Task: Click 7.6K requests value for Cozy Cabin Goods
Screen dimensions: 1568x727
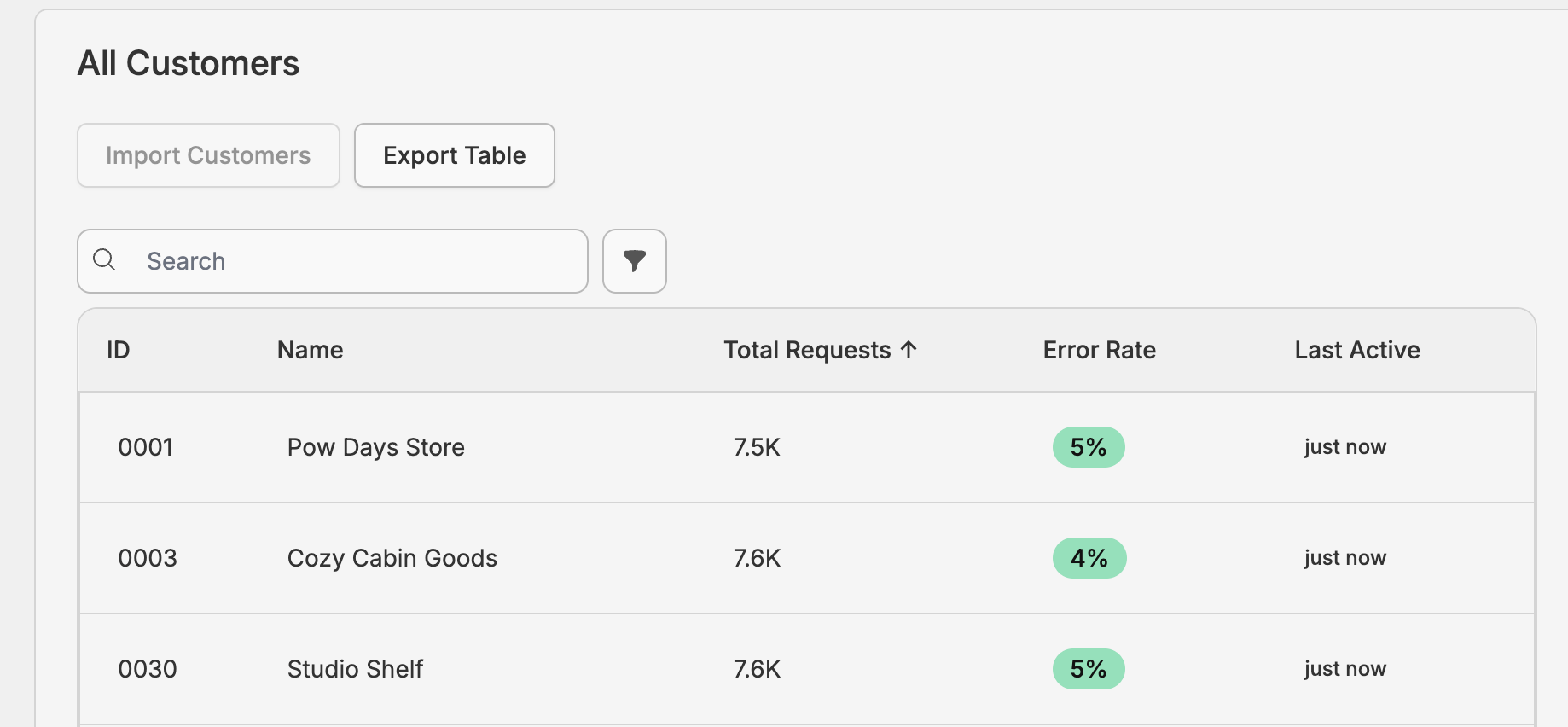Action: (758, 558)
